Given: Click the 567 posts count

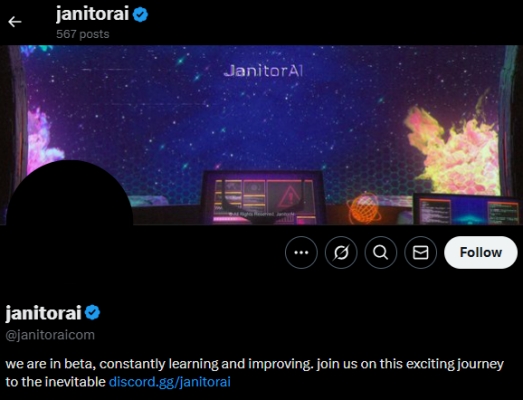Looking at the screenshot, I should point(83,34).
